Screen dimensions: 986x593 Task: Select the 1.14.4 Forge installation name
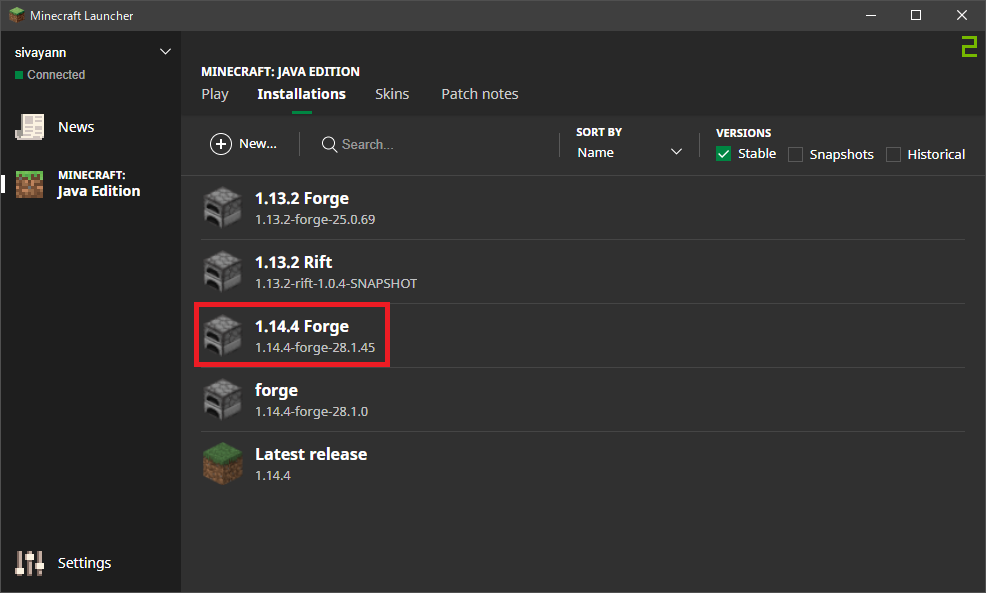(x=302, y=326)
